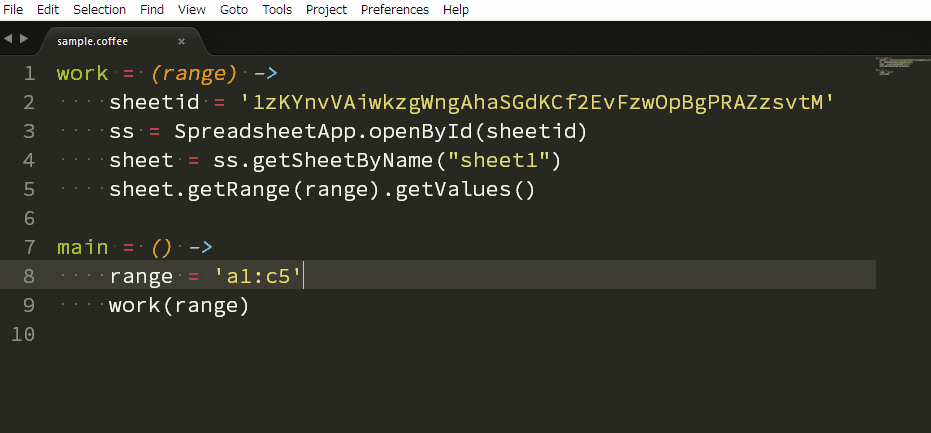
Task: Open the Selection menu
Action: (99, 10)
